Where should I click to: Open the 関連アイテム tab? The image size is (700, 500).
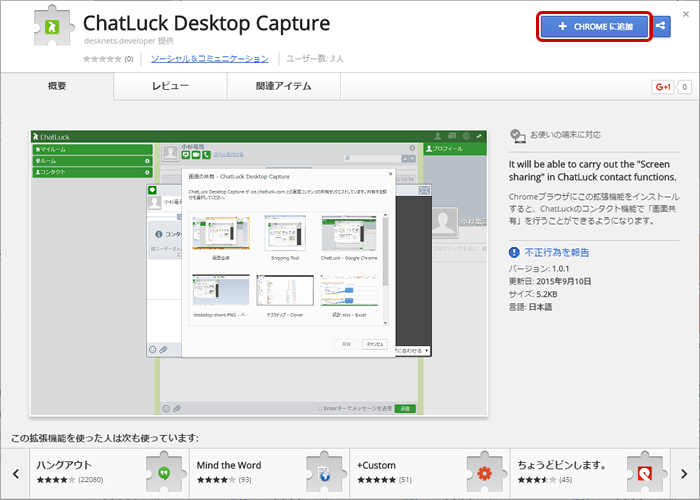point(283,86)
